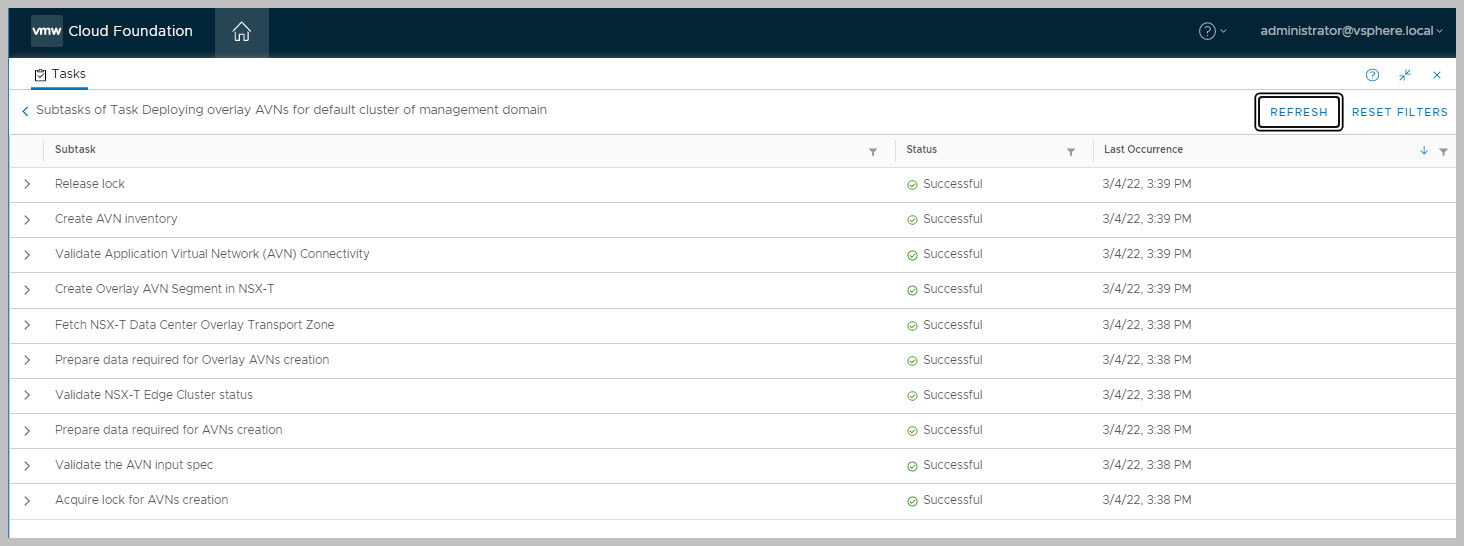
Task: Open the Status column filter icon
Action: tap(1071, 152)
